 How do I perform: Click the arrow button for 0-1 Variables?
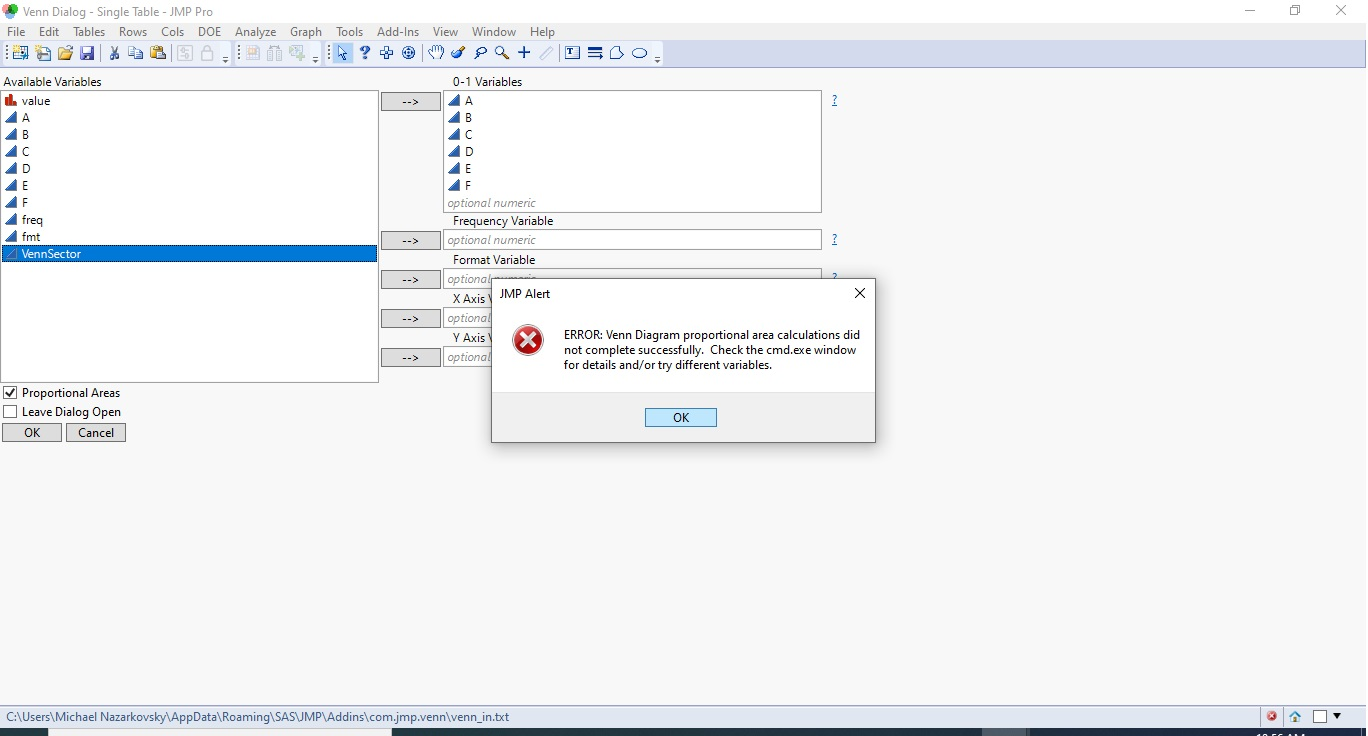tap(411, 102)
